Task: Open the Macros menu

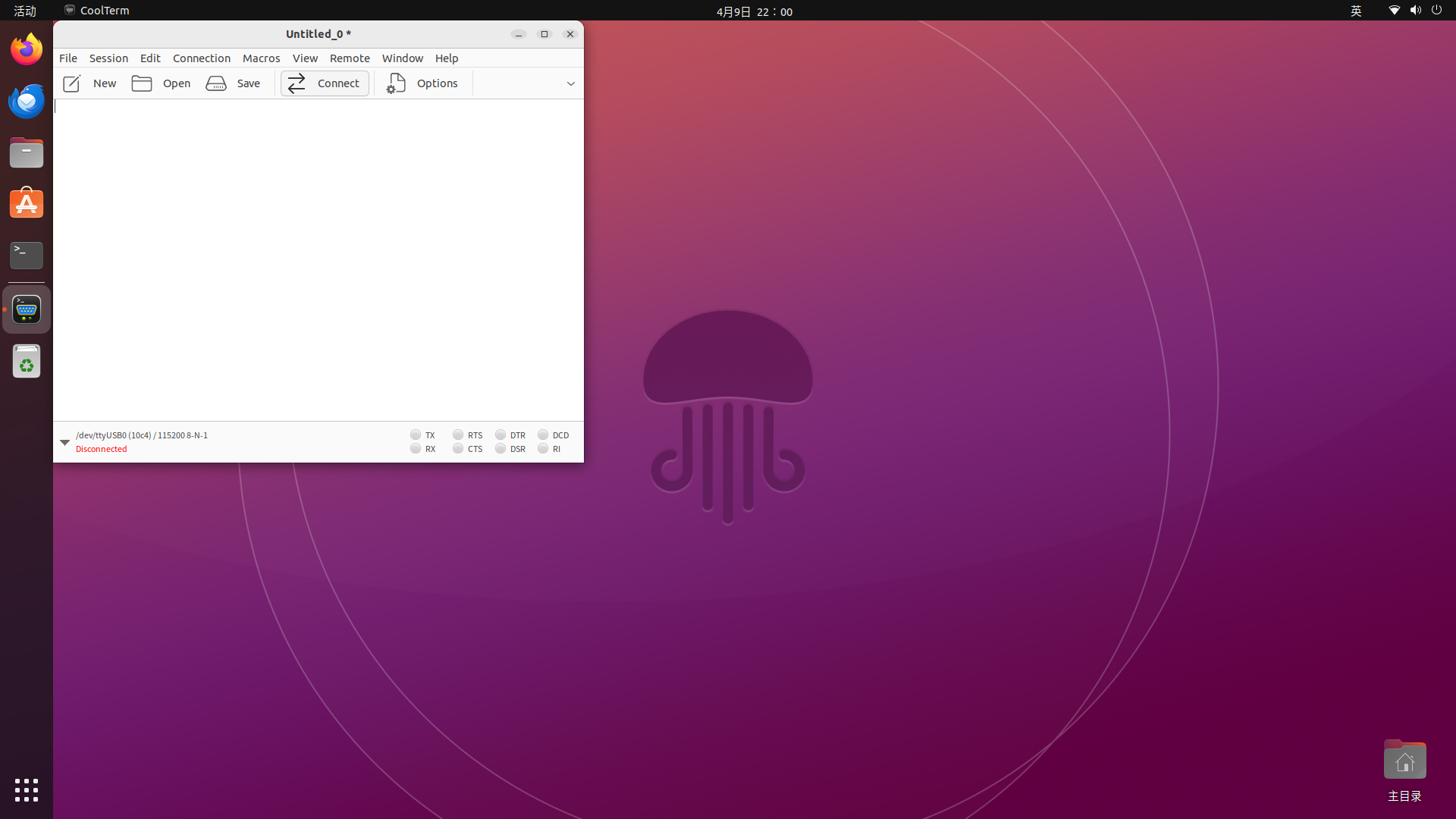Action: 261,58
